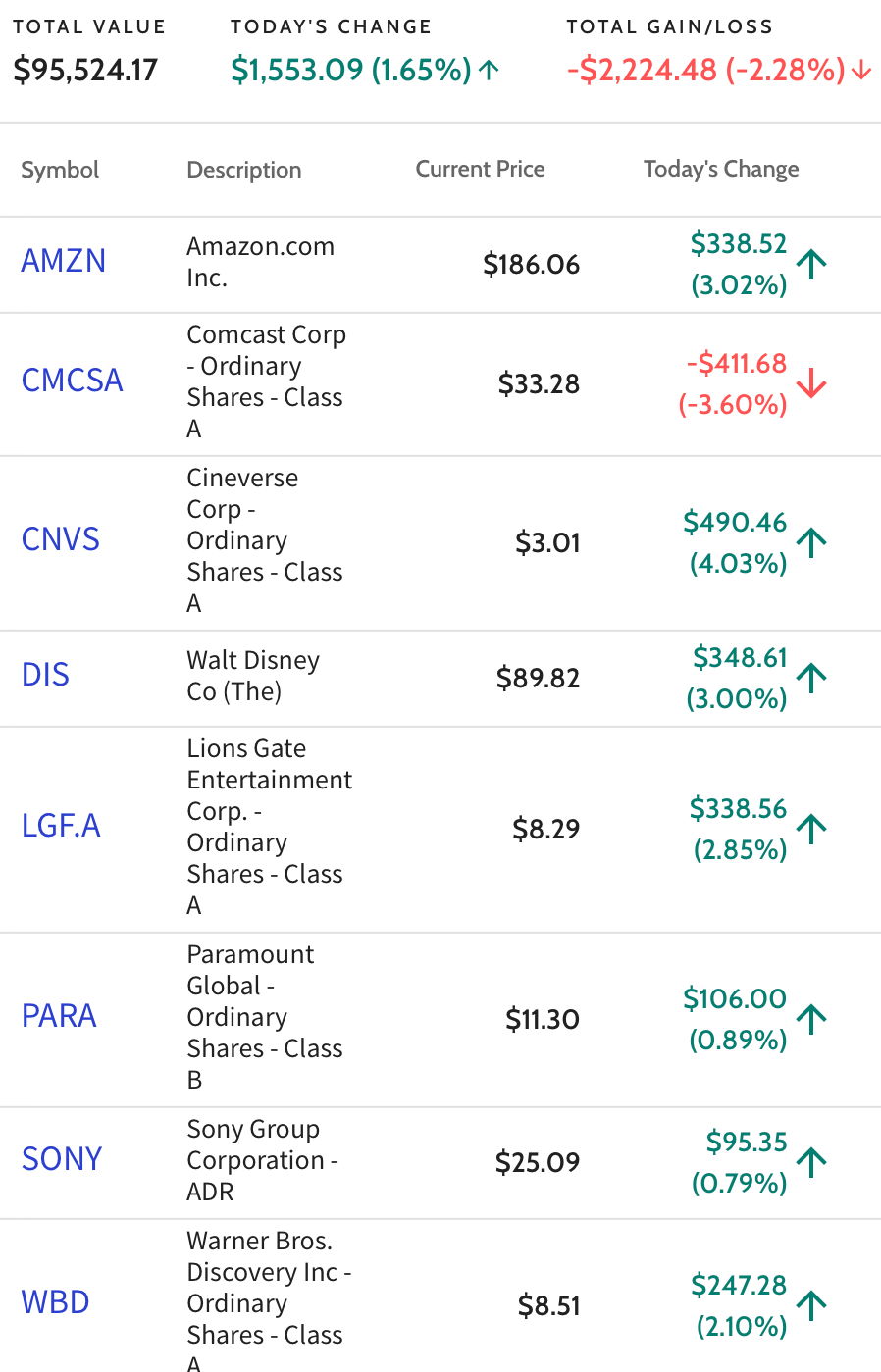Click the green up arrow for AMZN
This screenshot has height=1372, width=881.
point(811,264)
